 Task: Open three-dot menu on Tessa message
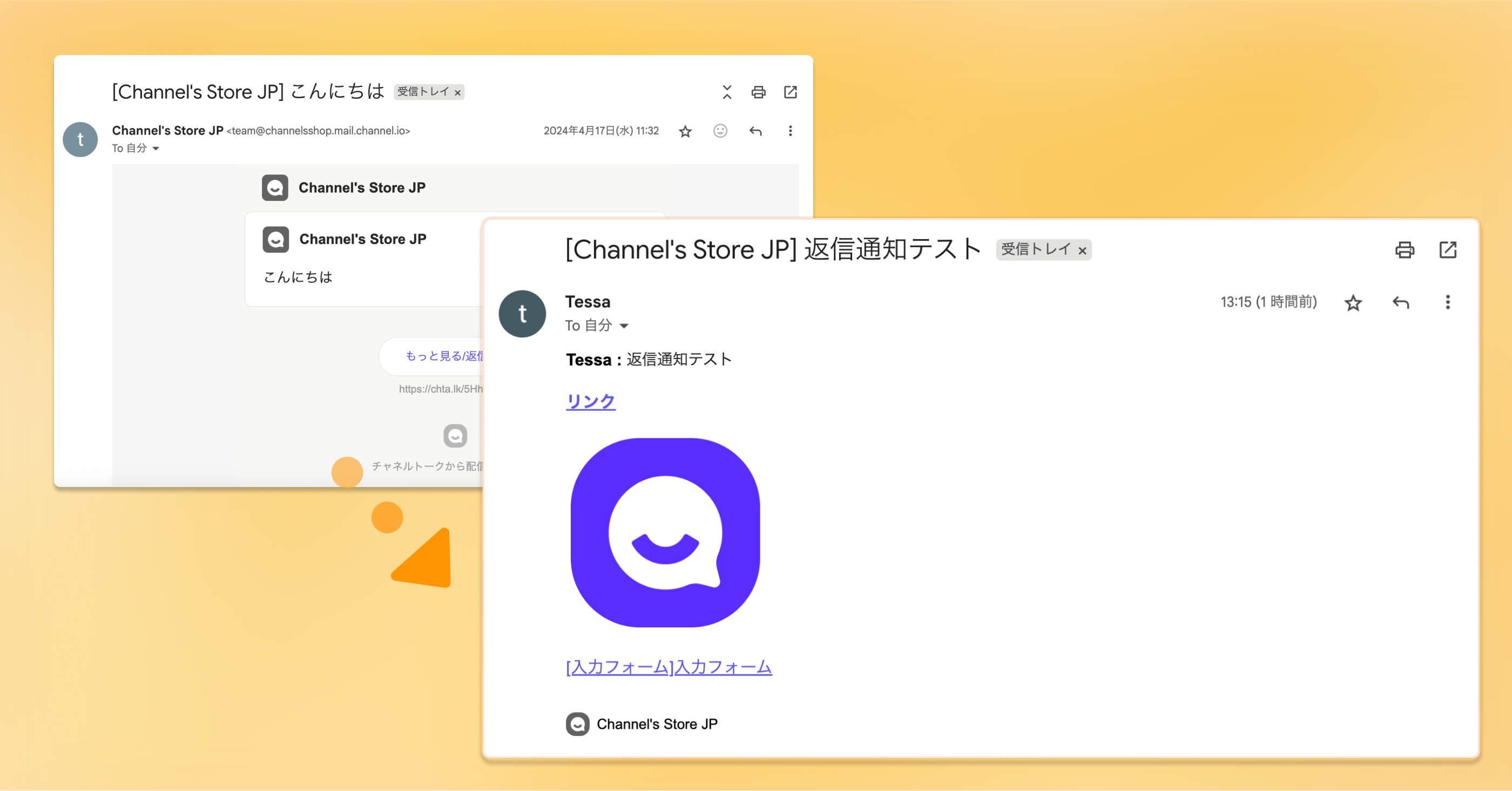point(1447,302)
